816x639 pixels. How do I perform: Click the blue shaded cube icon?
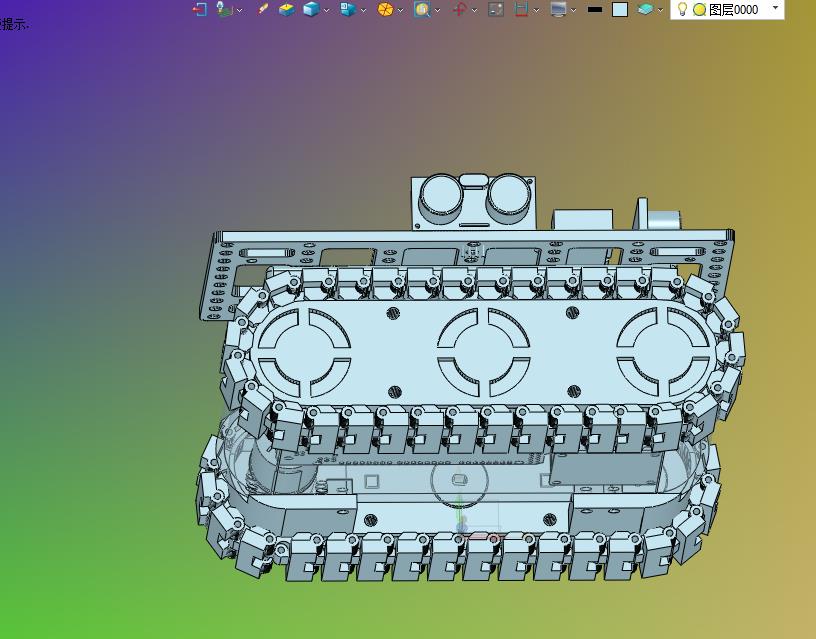pos(311,9)
